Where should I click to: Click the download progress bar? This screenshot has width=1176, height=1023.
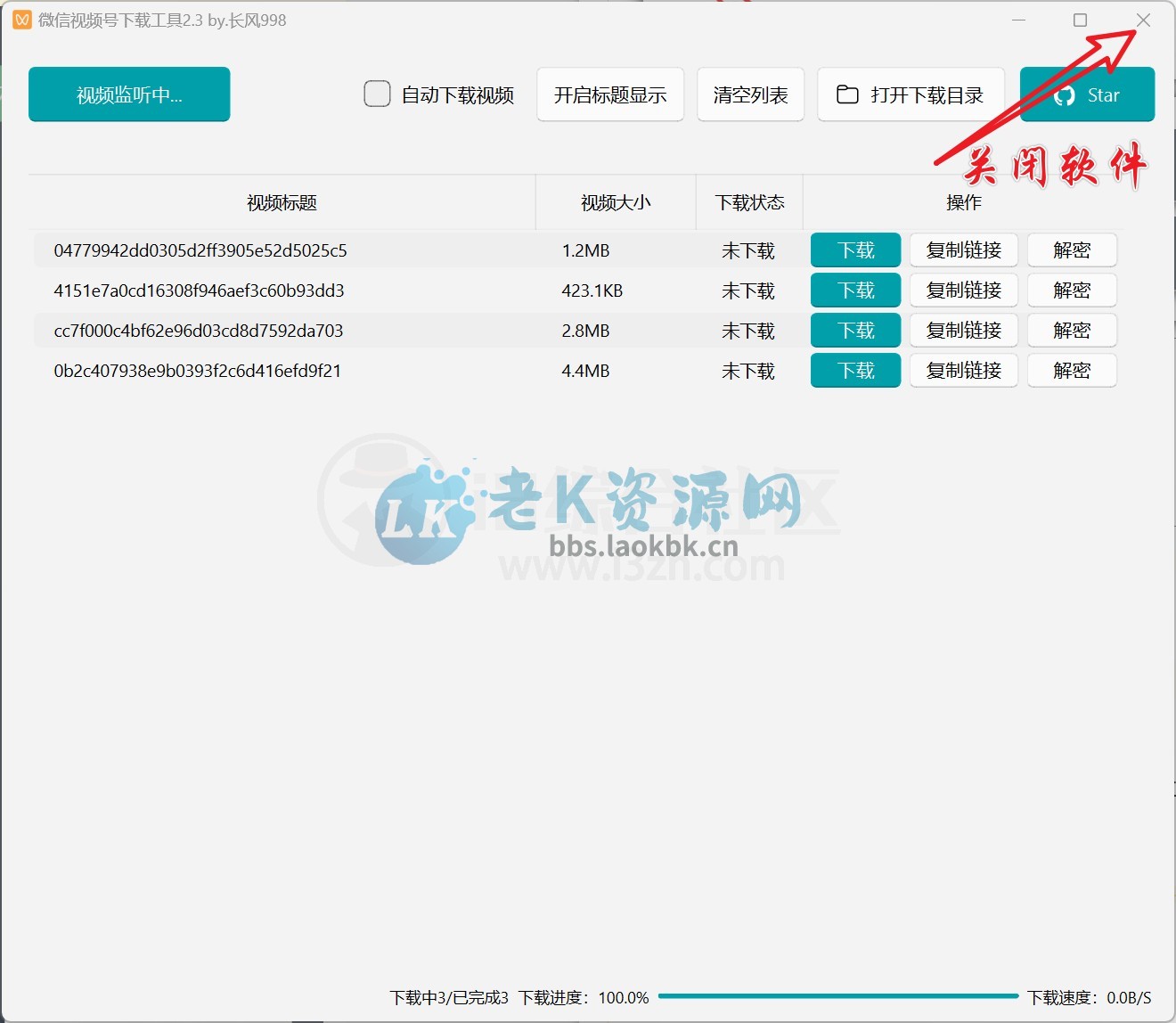pyautogui.click(x=838, y=996)
